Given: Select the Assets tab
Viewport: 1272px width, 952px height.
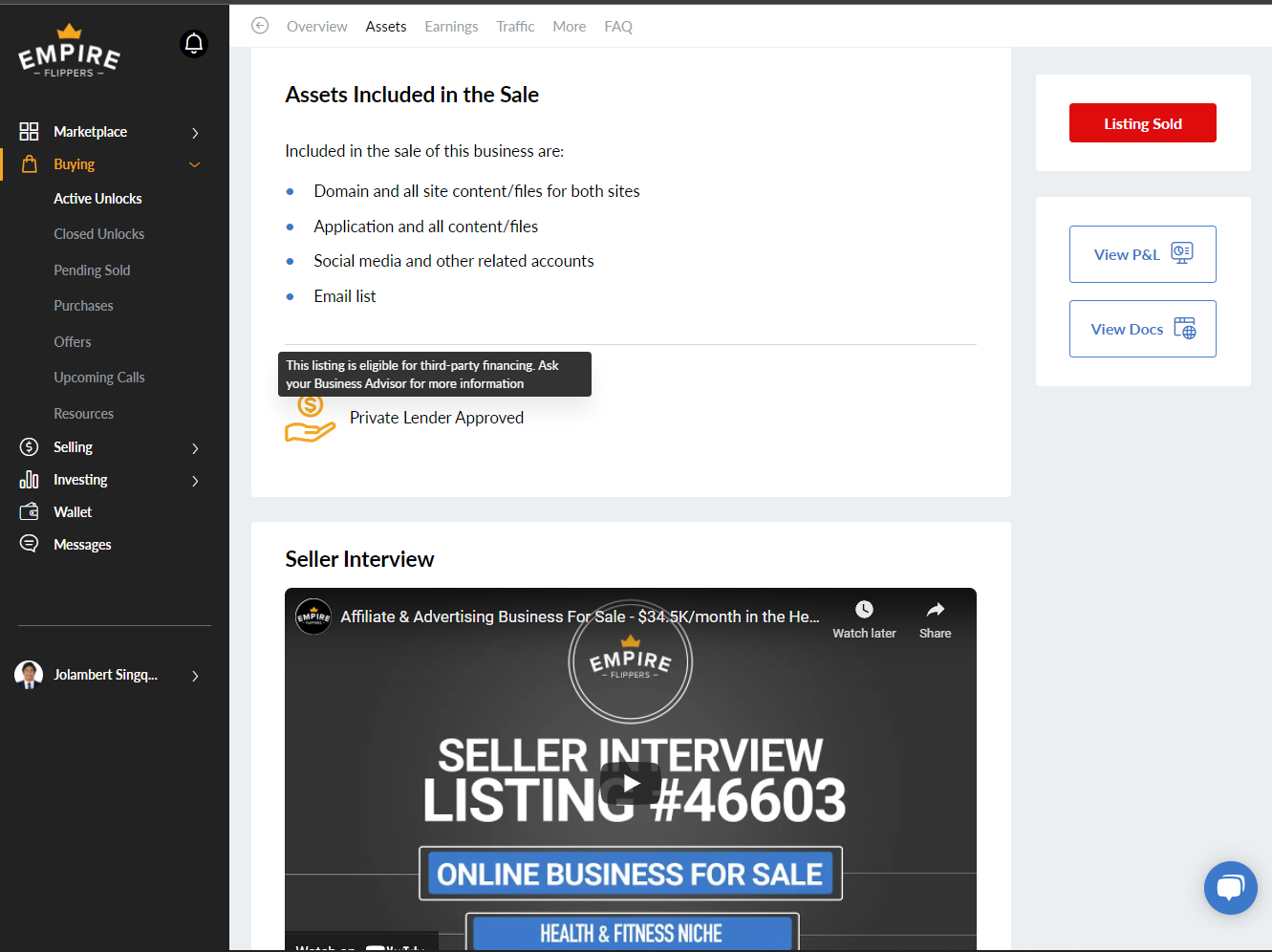Looking at the screenshot, I should 386,27.
